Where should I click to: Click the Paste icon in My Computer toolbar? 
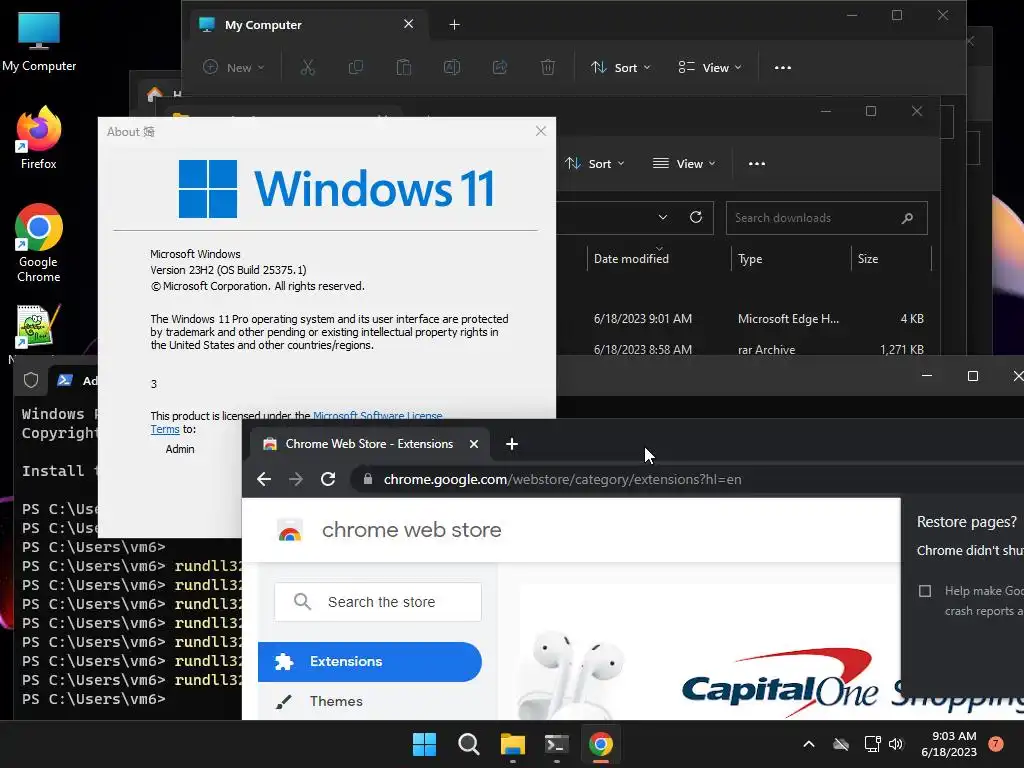tap(404, 67)
